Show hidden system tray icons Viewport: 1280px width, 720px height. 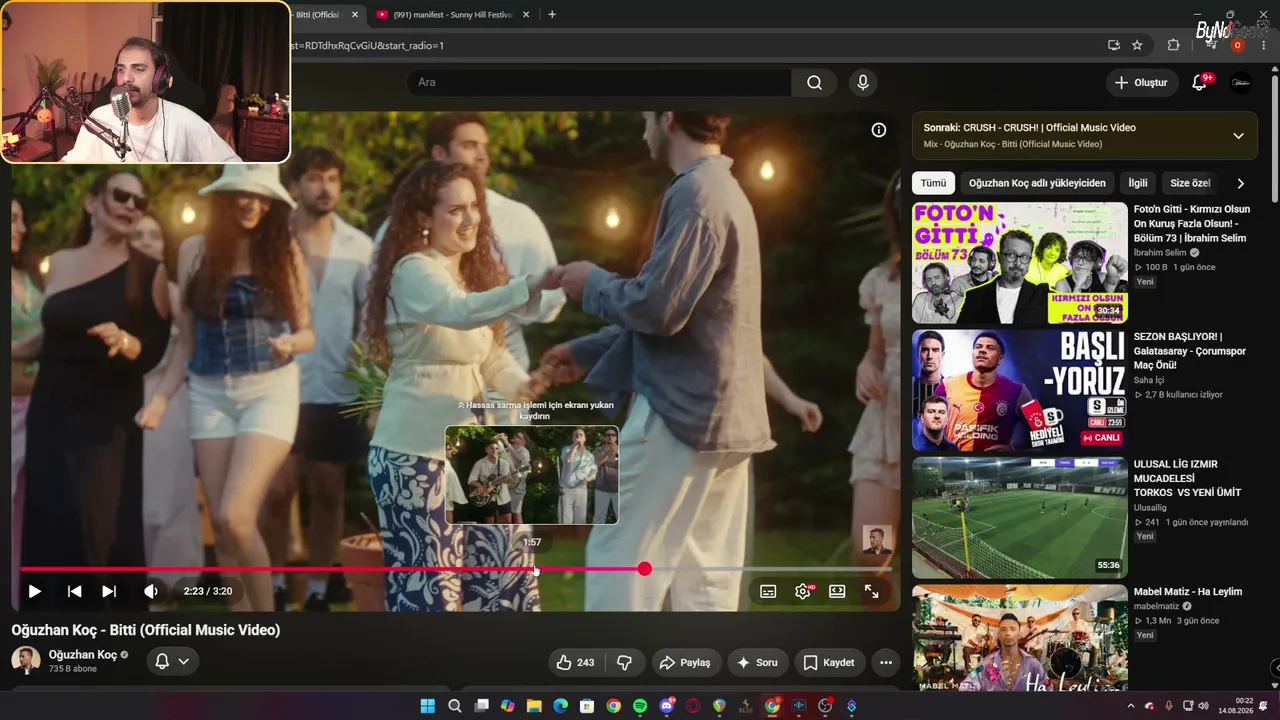[x=1131, y=706]
